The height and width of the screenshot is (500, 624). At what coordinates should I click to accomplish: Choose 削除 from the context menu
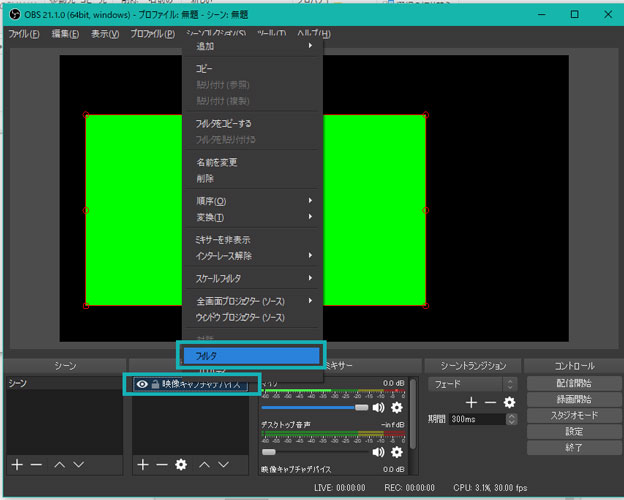[252, 179]
